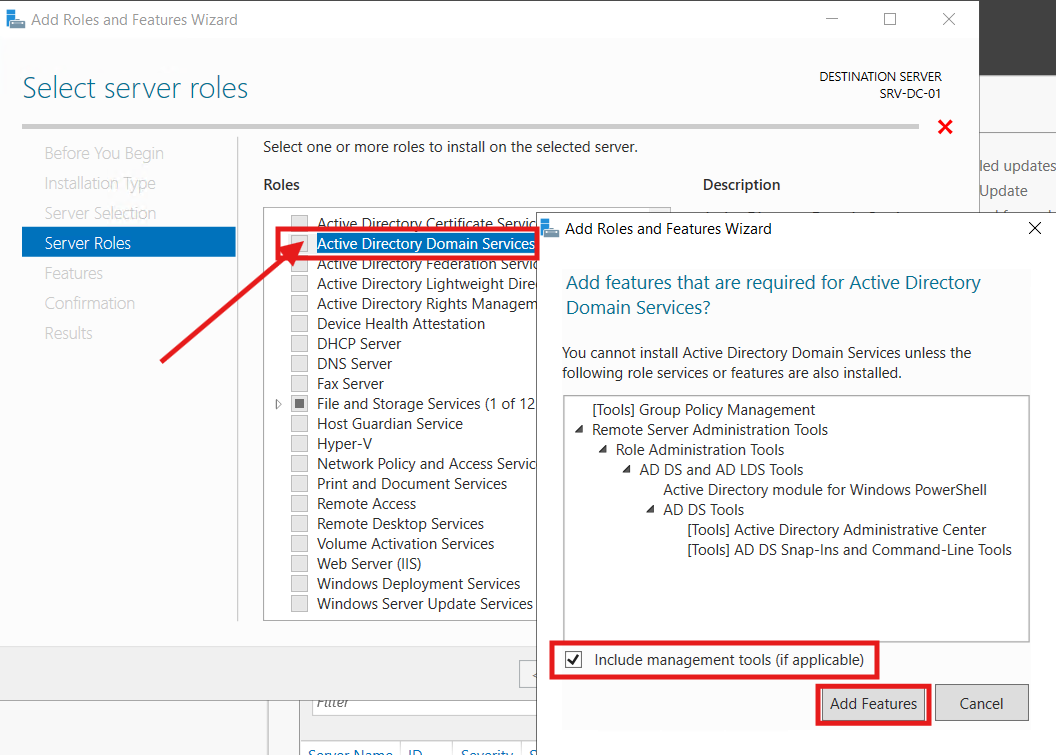
Task: Dismiss the red X notification icon
Action: tap(945, 127)
